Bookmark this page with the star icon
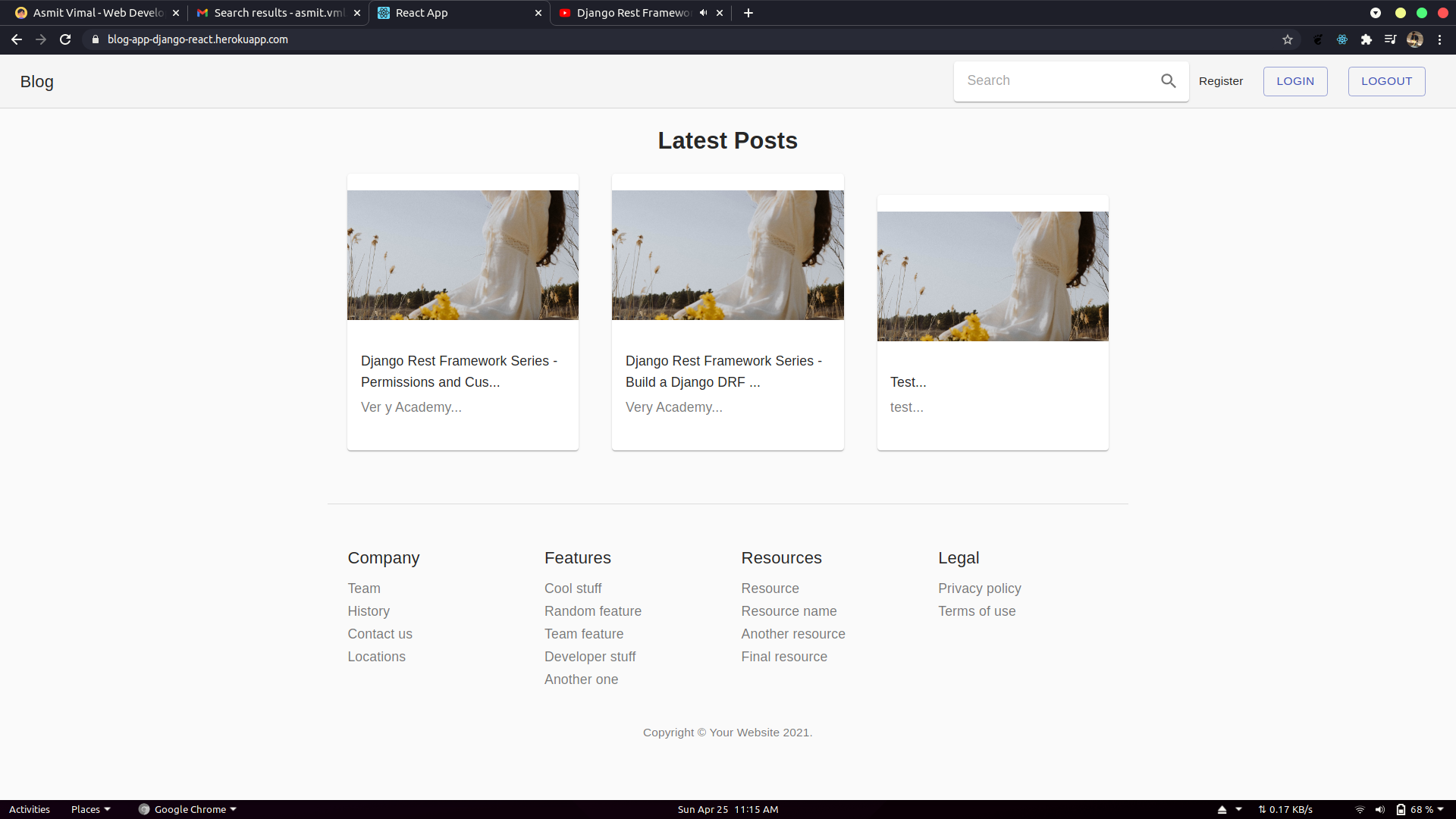The height and width of the screenshot is (819, 1456). 1288,39
